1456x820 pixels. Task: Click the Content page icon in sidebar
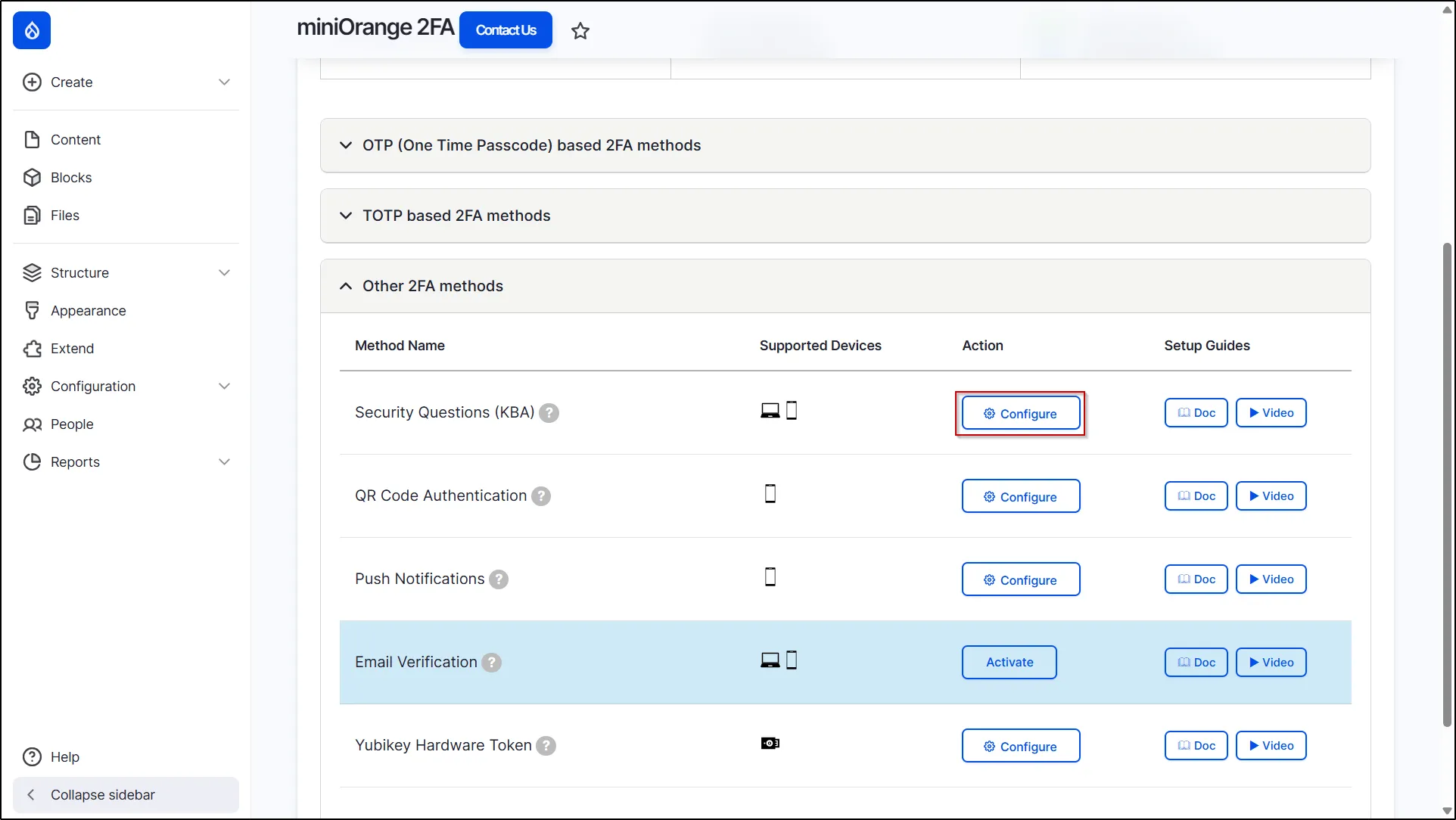click(32, 139)
